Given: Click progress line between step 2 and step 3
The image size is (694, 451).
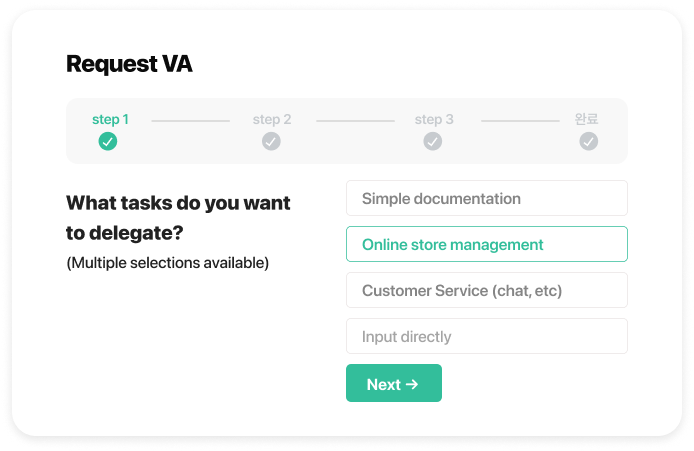Looking at the screenshot, I should click(354, 121).
